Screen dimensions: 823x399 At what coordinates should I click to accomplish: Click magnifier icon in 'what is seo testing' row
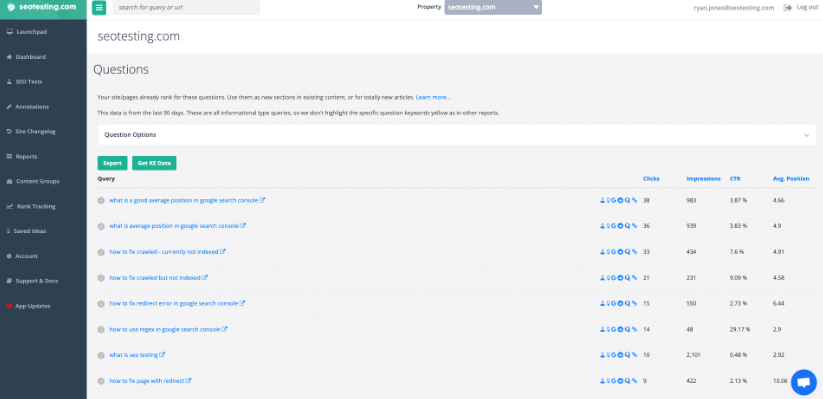click(x=627, y=355)
